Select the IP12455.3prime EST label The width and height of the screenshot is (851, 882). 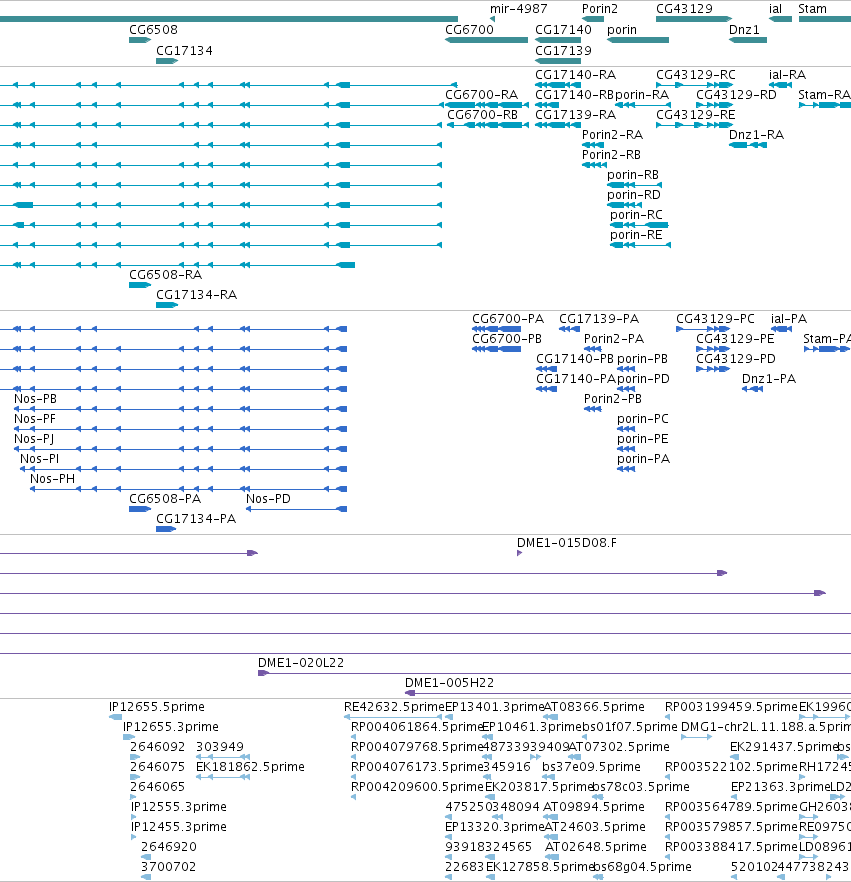point(179,827)
